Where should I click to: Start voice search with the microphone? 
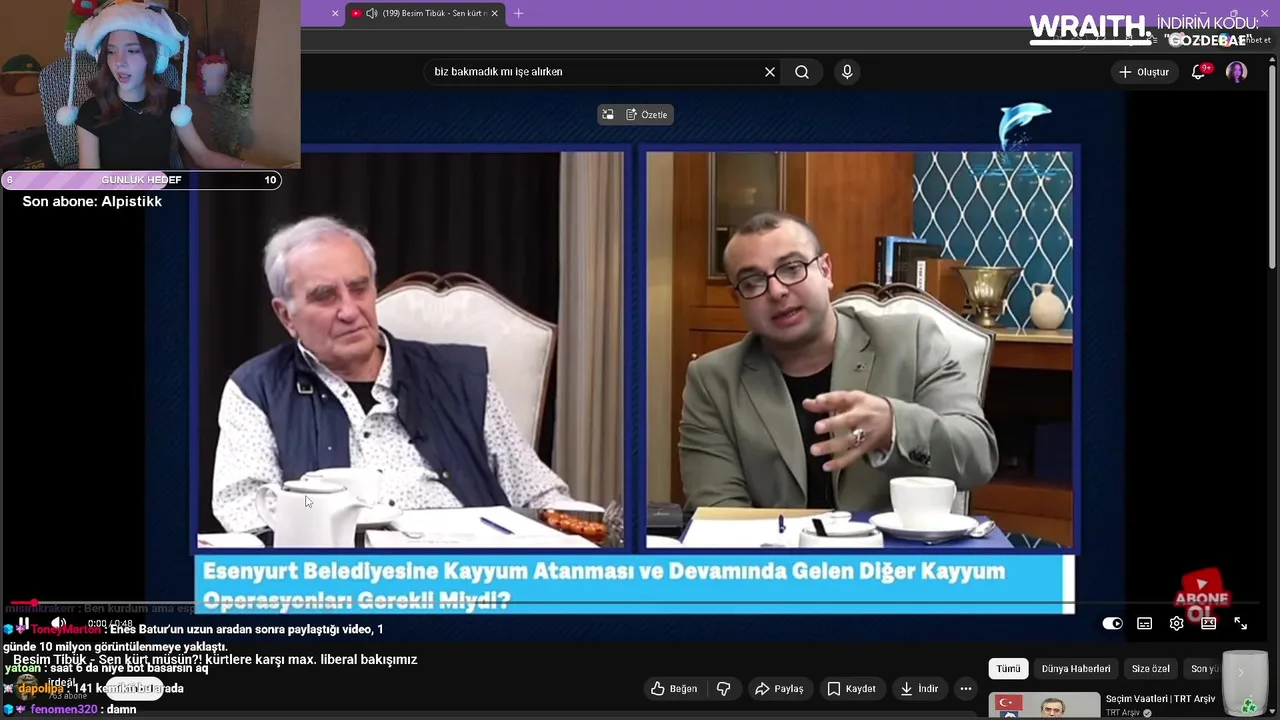(847, 72)
